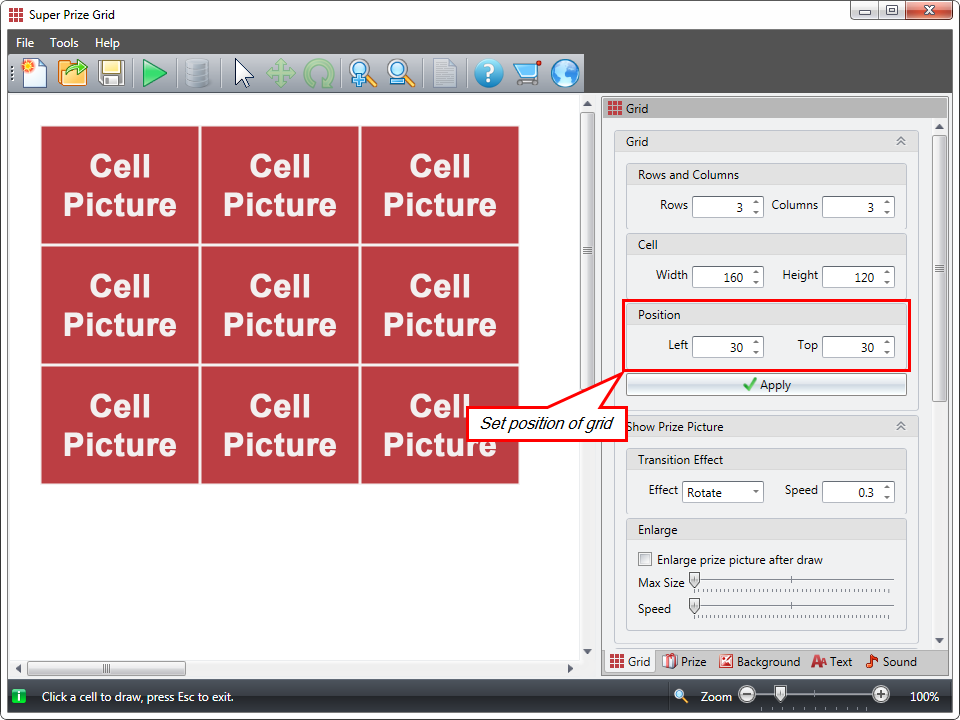Enable 'Enlarge prize picture after draw' checkbox
960x720 pixels.
[x=645, y=560]
